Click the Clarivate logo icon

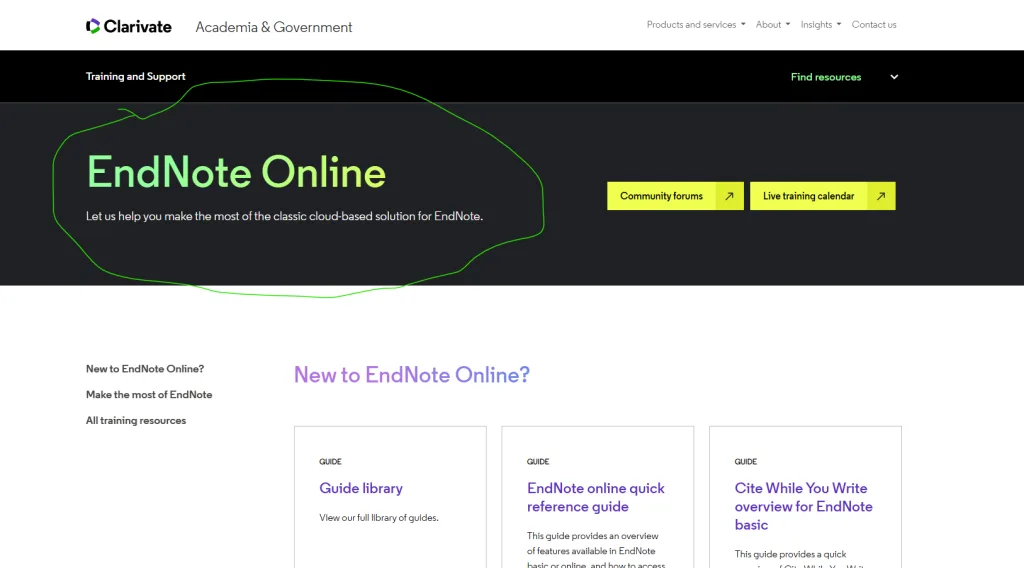click(x=93, y=26)
